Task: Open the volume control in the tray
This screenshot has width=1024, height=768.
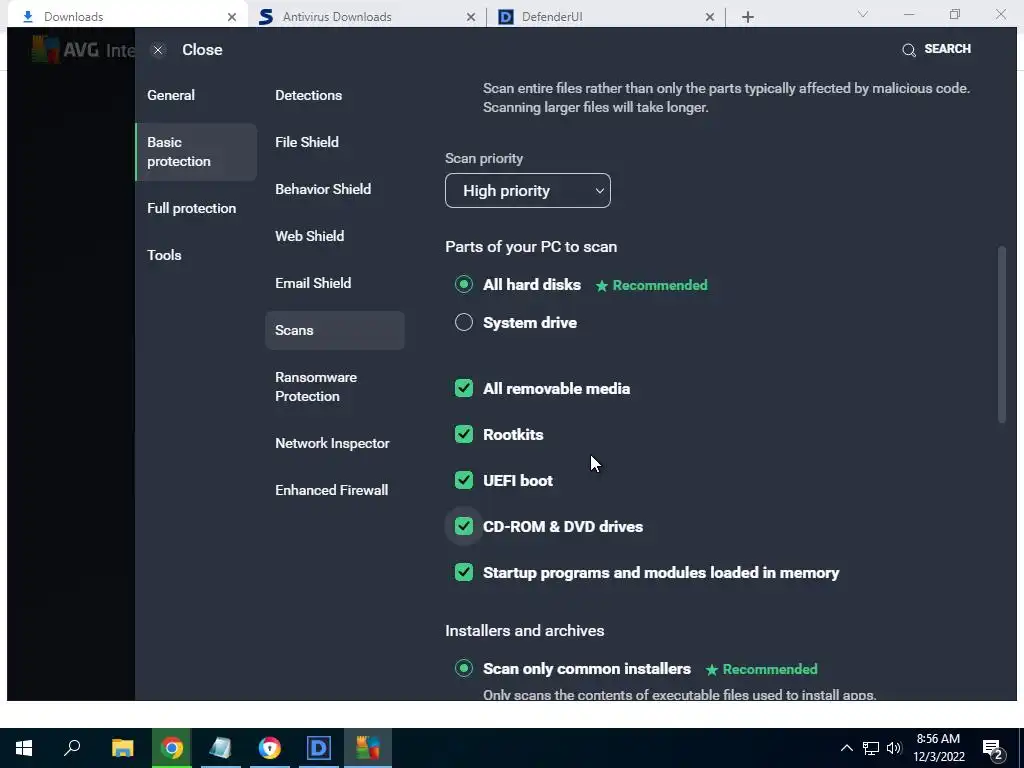Action: tap(894, 748)
